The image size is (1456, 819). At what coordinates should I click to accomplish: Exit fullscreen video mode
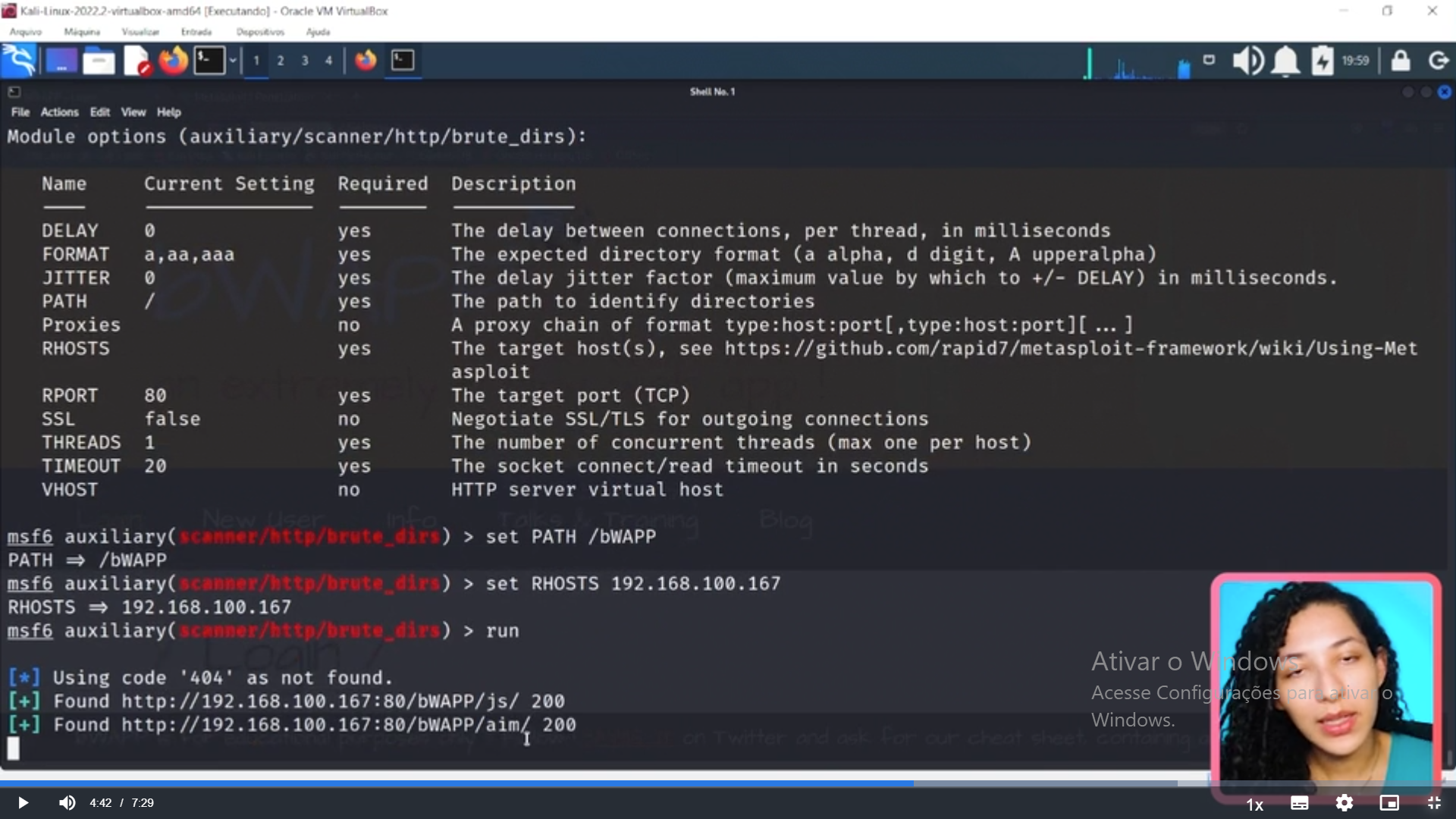coord(1434,803)
